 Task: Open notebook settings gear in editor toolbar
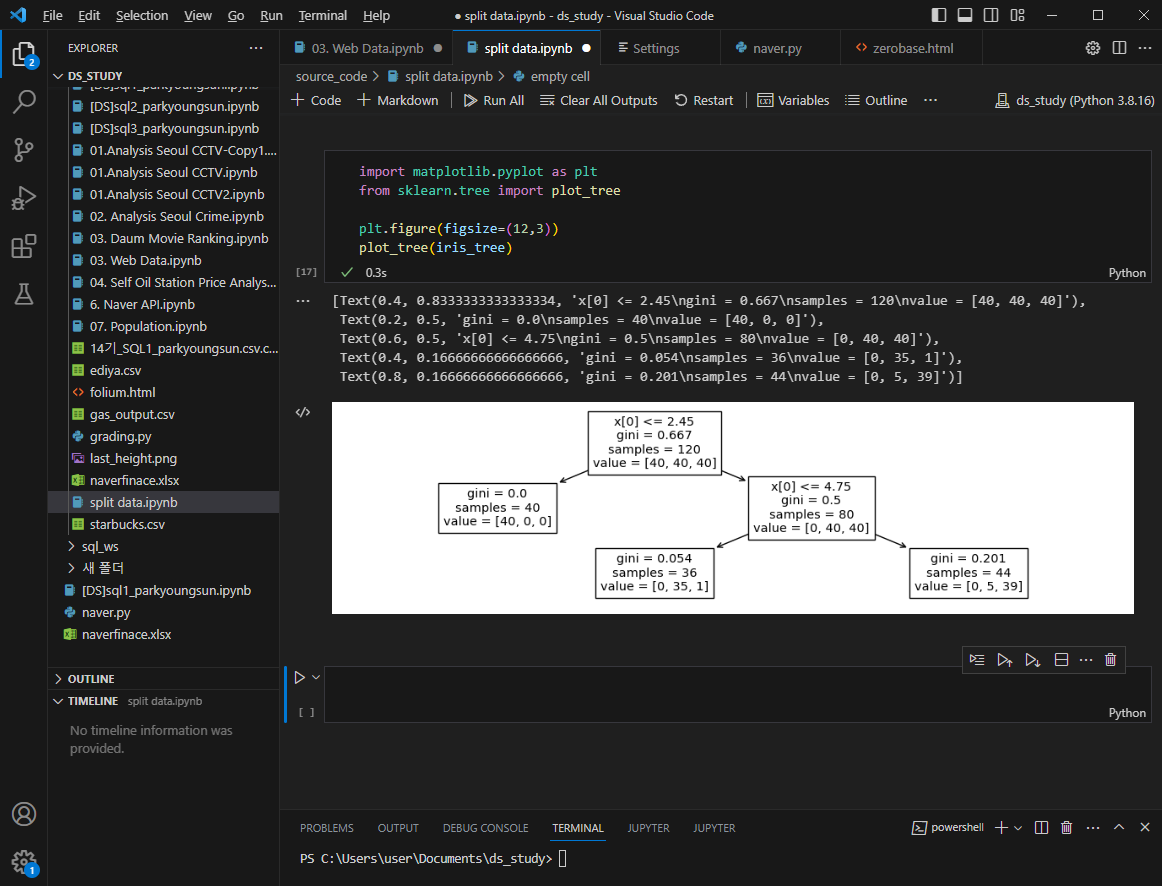coord(1093,48)
